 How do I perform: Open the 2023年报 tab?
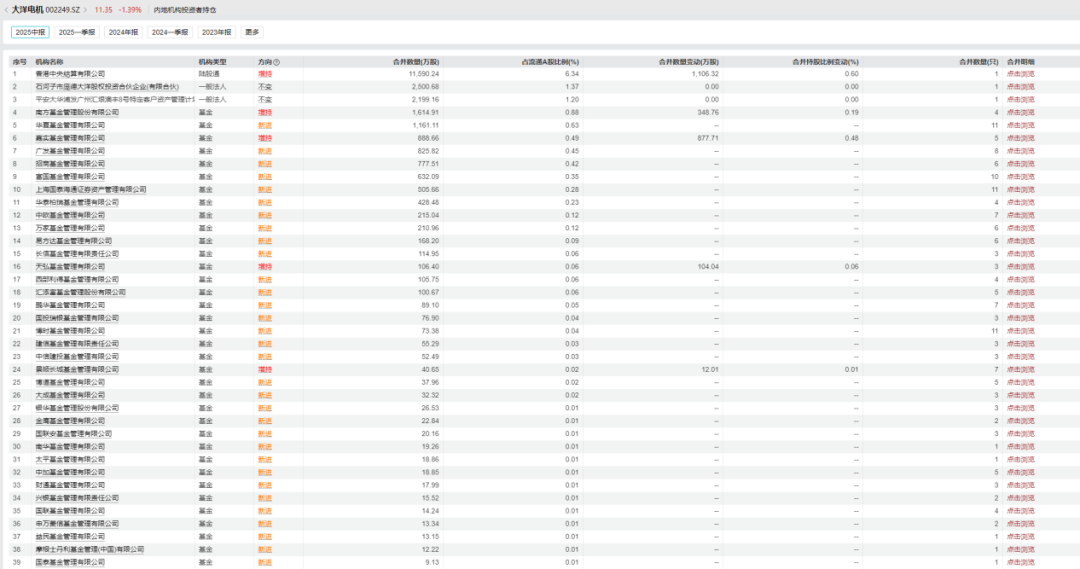pyautogui.click(x=216, y=32)
